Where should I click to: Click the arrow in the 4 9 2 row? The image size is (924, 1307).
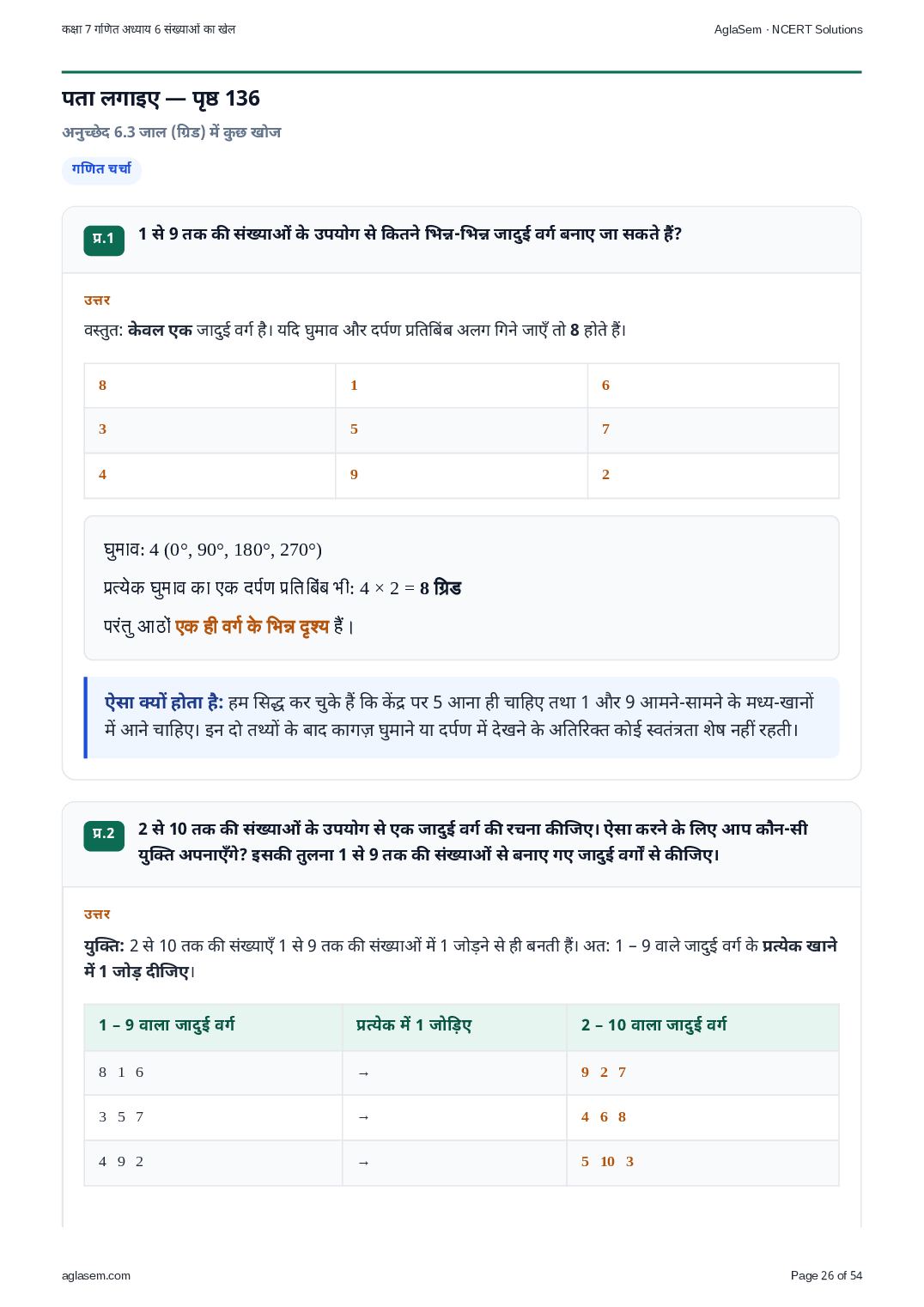pyautogui.click(x=363, y=1163)
